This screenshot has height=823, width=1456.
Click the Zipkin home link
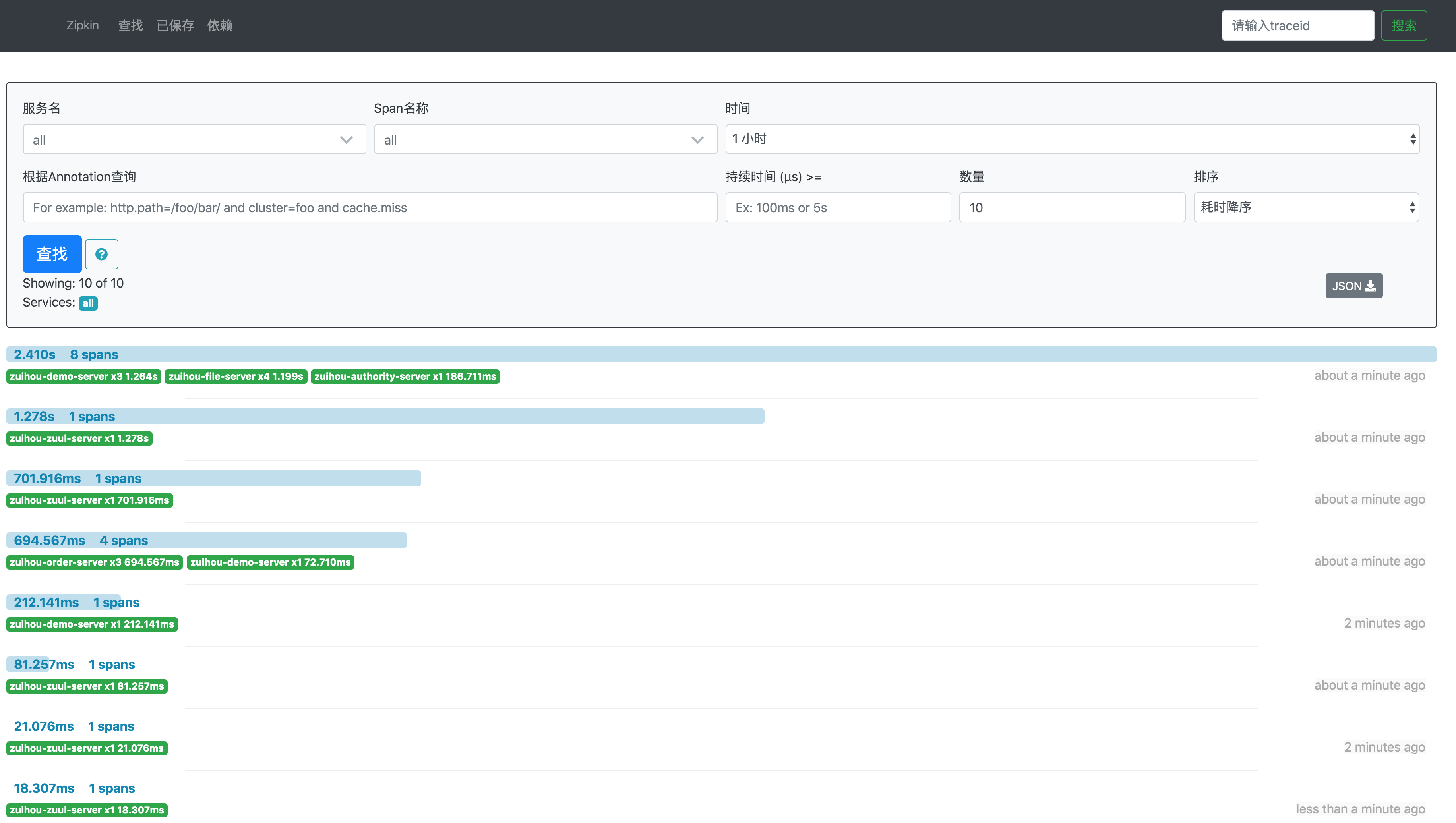click(x=83, y=25)
